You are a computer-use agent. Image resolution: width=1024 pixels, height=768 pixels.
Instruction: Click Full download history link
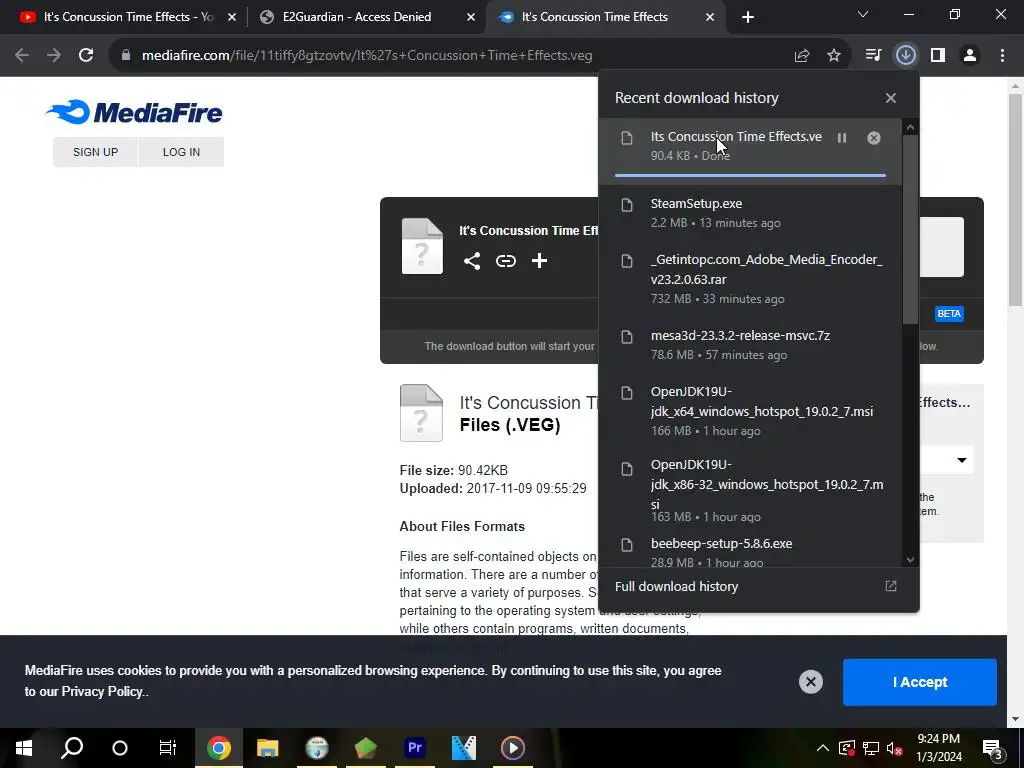click(677, 586)
